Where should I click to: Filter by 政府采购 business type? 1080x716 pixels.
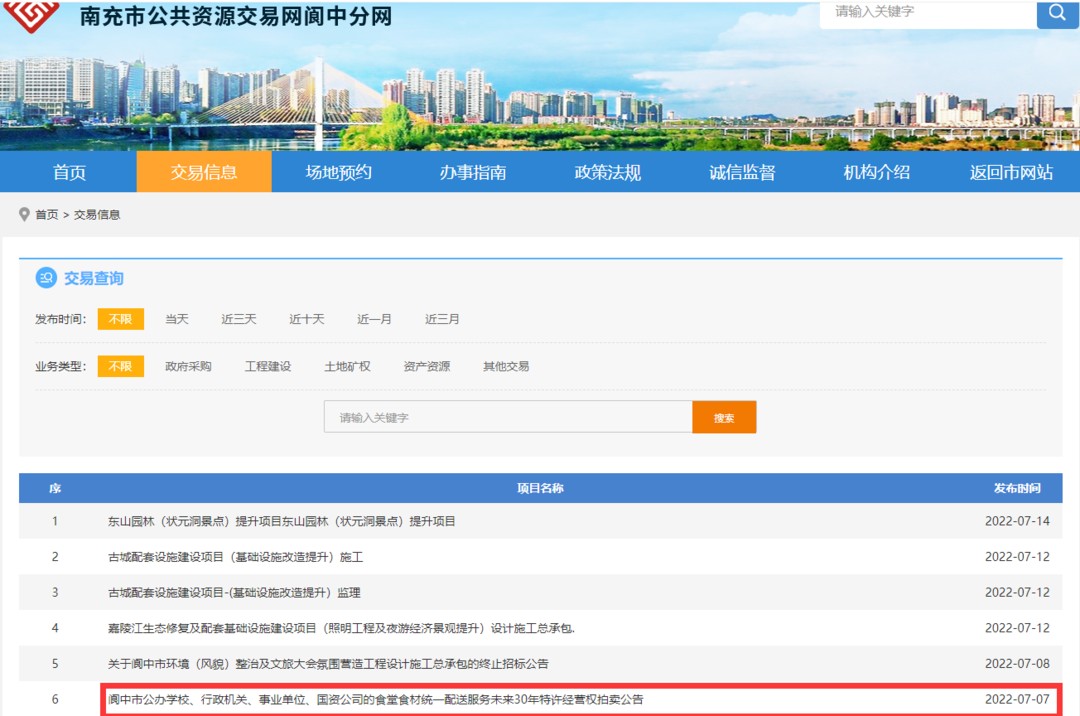pos(188,366)
